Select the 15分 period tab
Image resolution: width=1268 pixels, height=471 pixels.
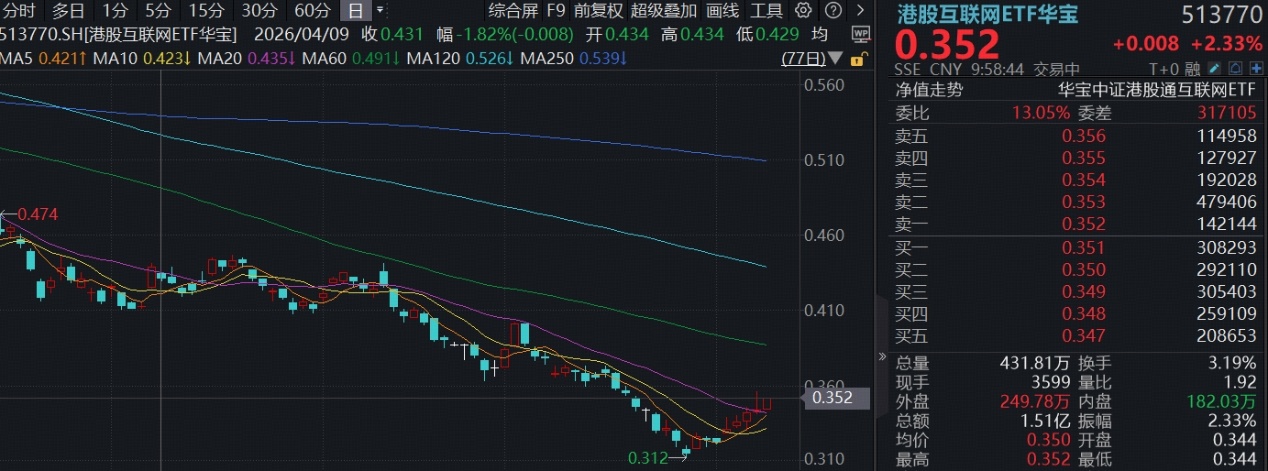206,11
